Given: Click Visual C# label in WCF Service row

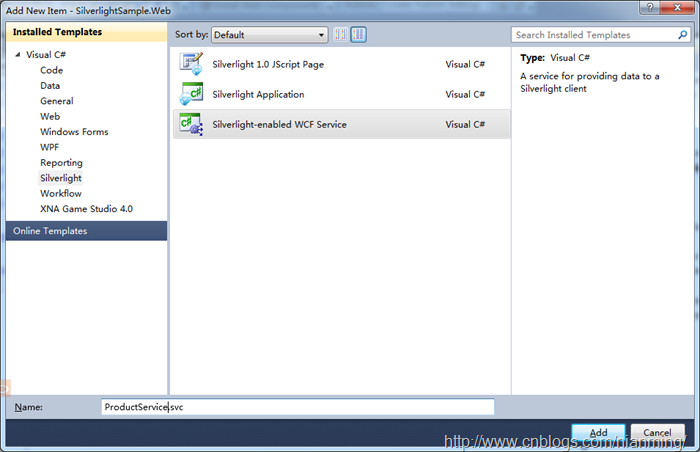Looking at the screenshot, I should pos(465,124).
